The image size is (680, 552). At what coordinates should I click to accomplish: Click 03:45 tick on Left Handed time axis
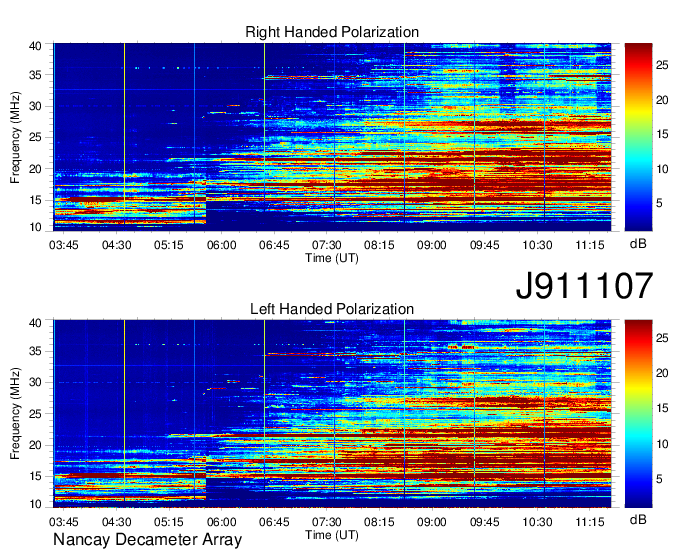tap(64, 522)
